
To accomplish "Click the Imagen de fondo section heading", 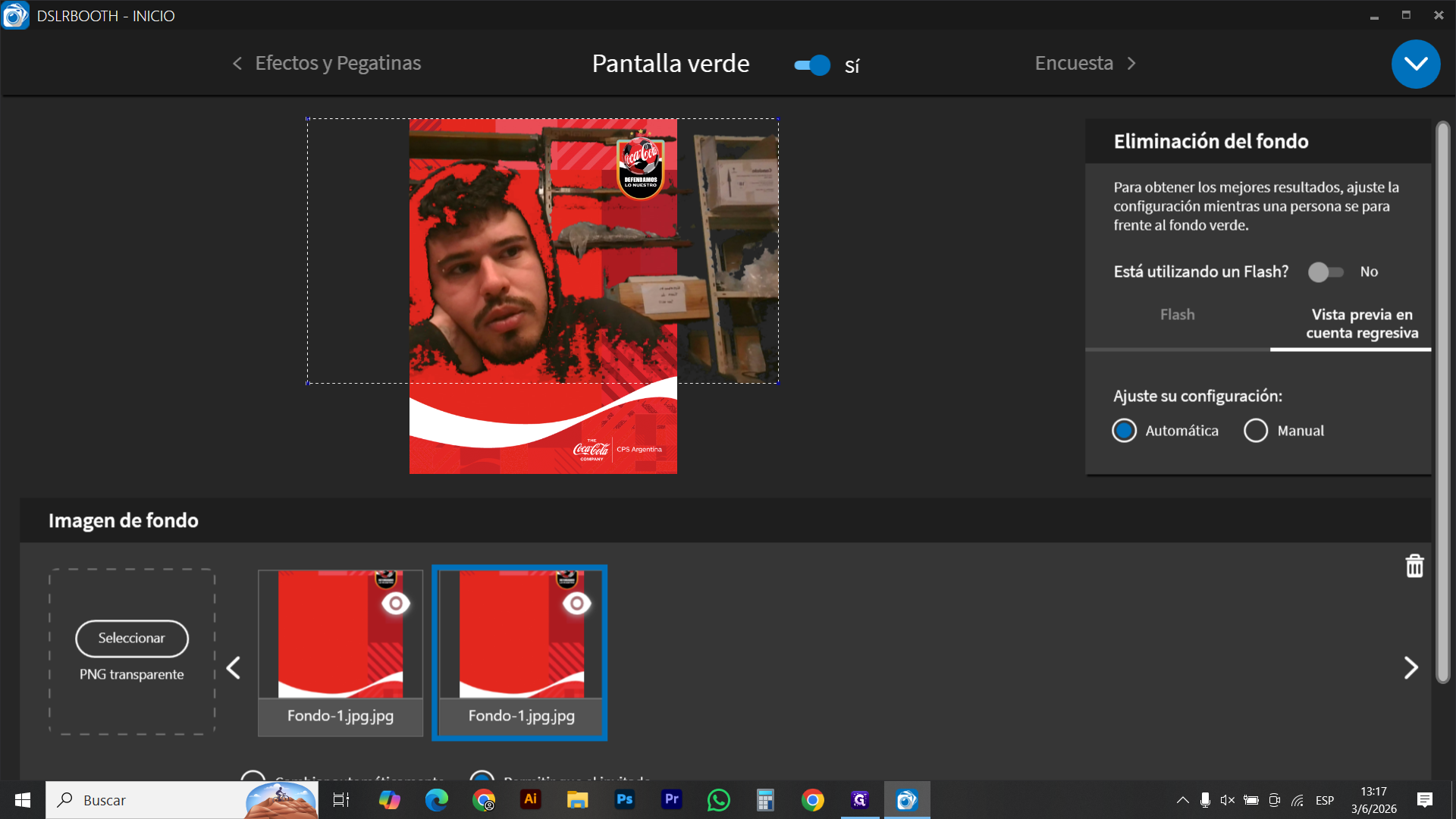I will coord(124,520).
